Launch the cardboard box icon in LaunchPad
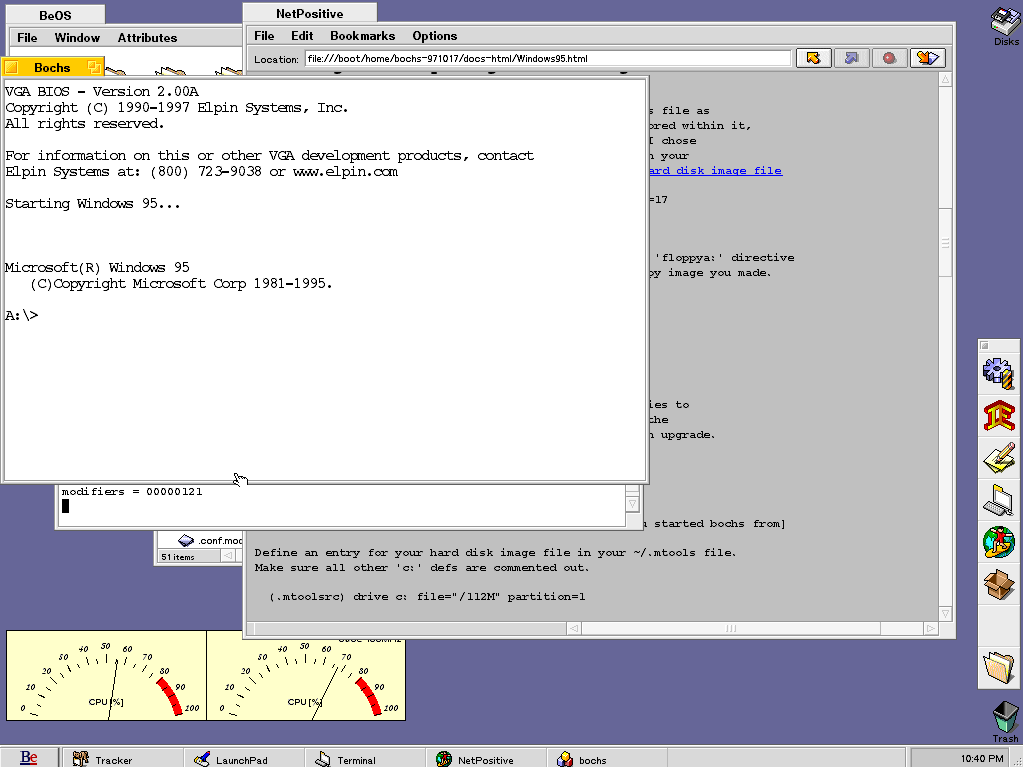 999,585
